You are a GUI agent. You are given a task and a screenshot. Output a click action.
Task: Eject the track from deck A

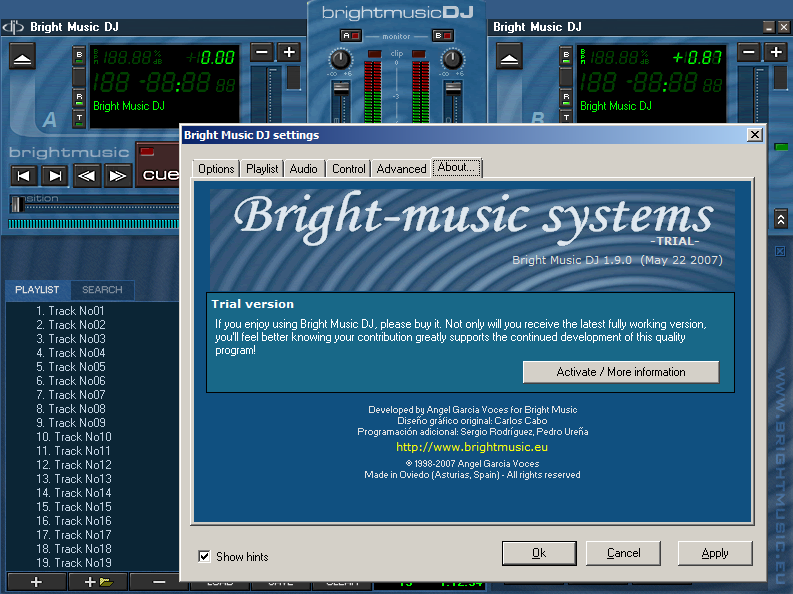22,57
